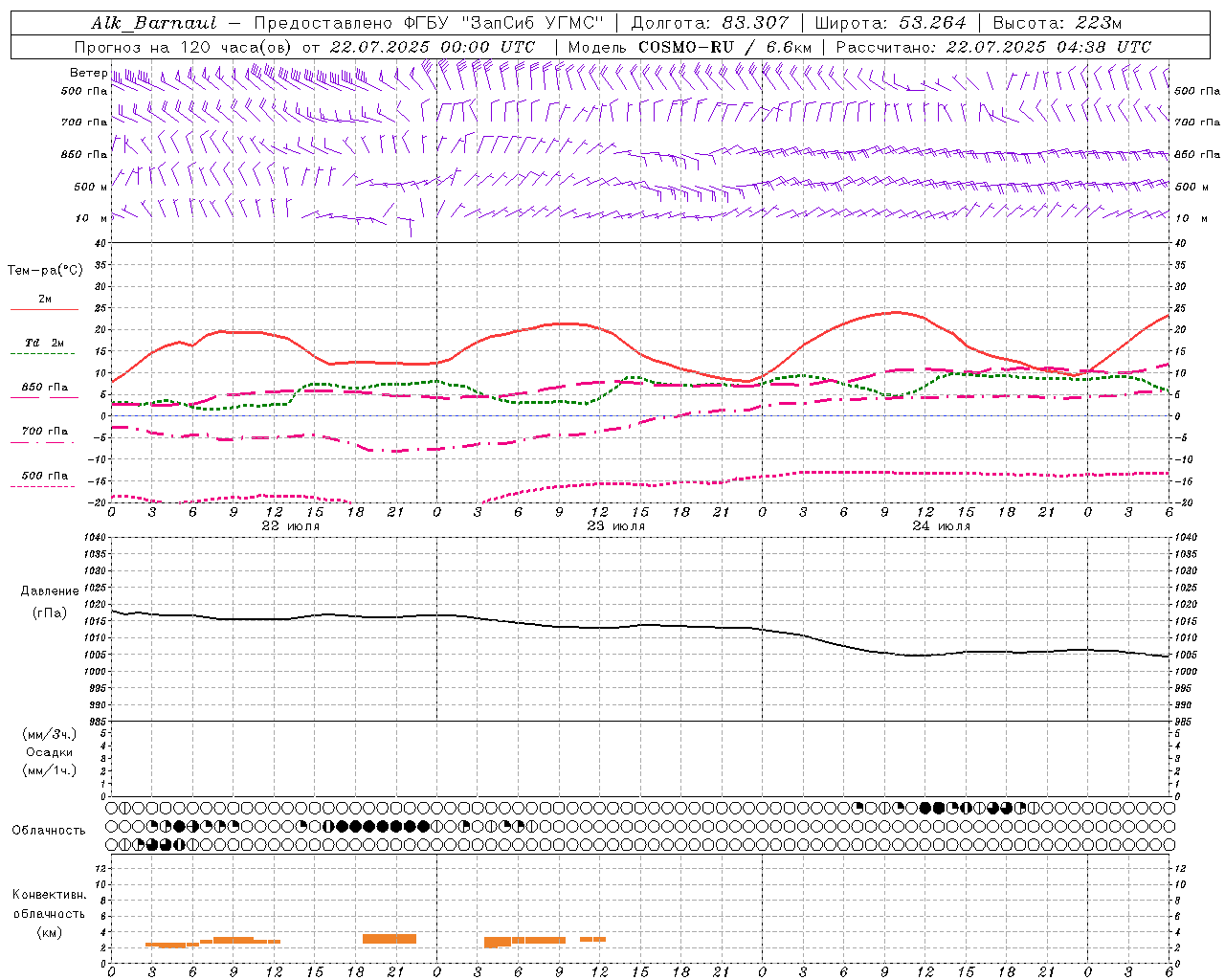
Task: Click the orange convective cloud bar between 18 and 21 on 22 июля
Action: coord(390,939)
